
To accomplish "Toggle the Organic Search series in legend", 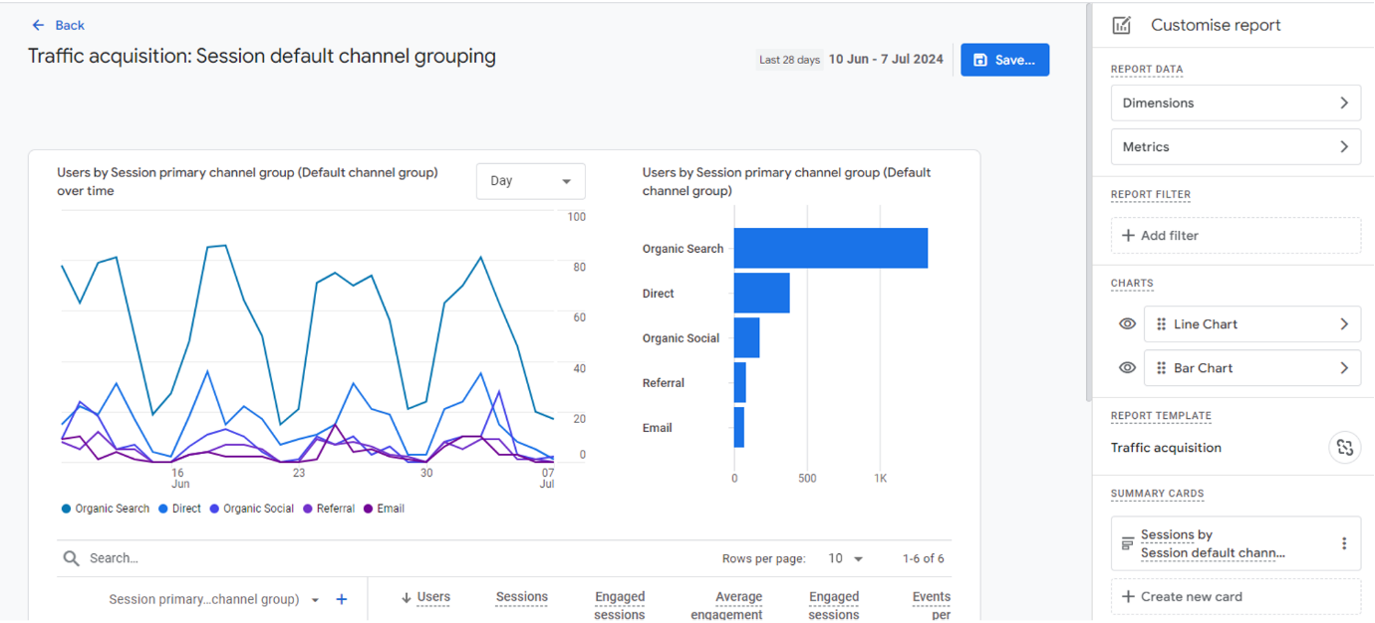I will click(106, 509).
